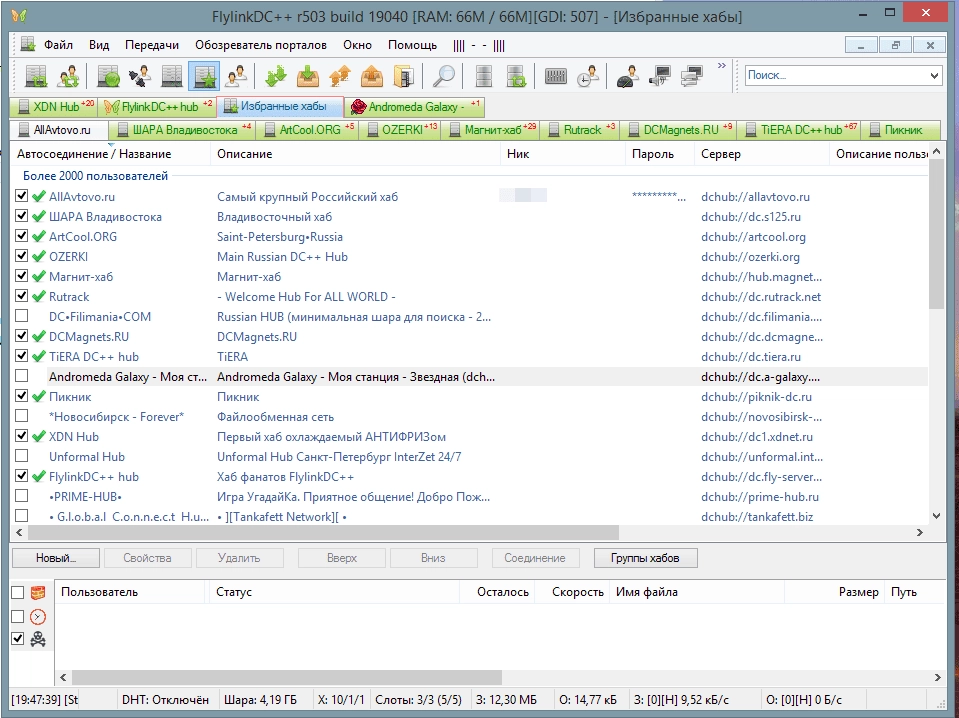The height and width of the screenshot is (718, 959).
Task: Enable autoconnect for •PRIME-HUB•
Action: pos(21,495)
